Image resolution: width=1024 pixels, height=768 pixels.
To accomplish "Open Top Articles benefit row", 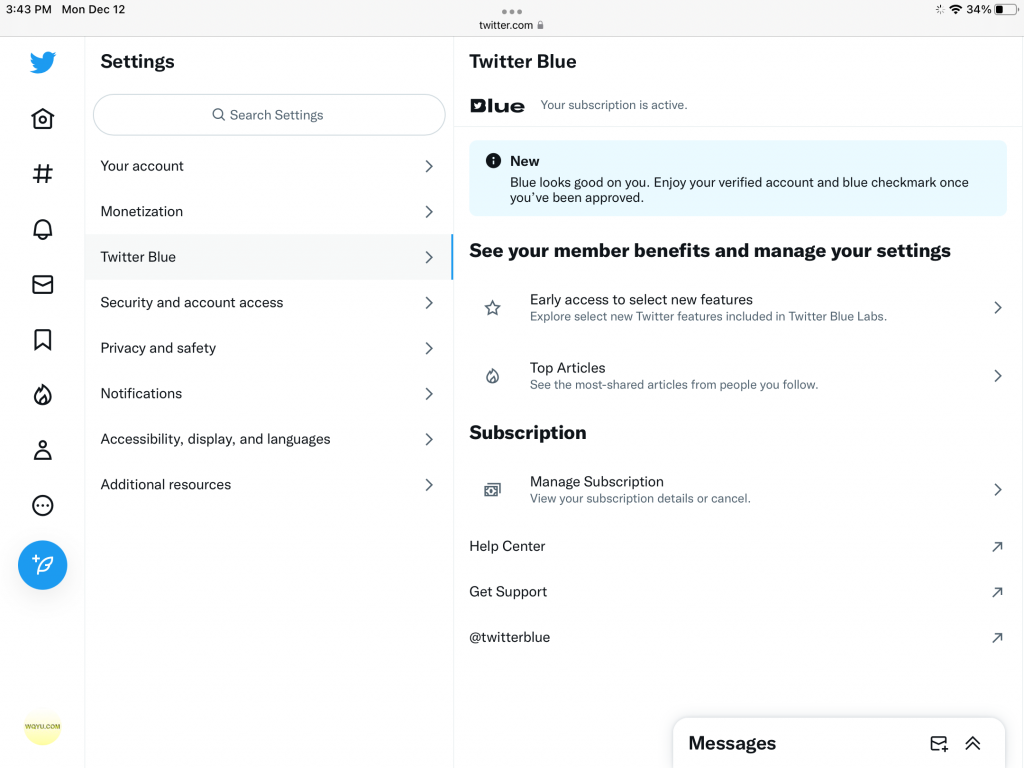I will (738, 376).
